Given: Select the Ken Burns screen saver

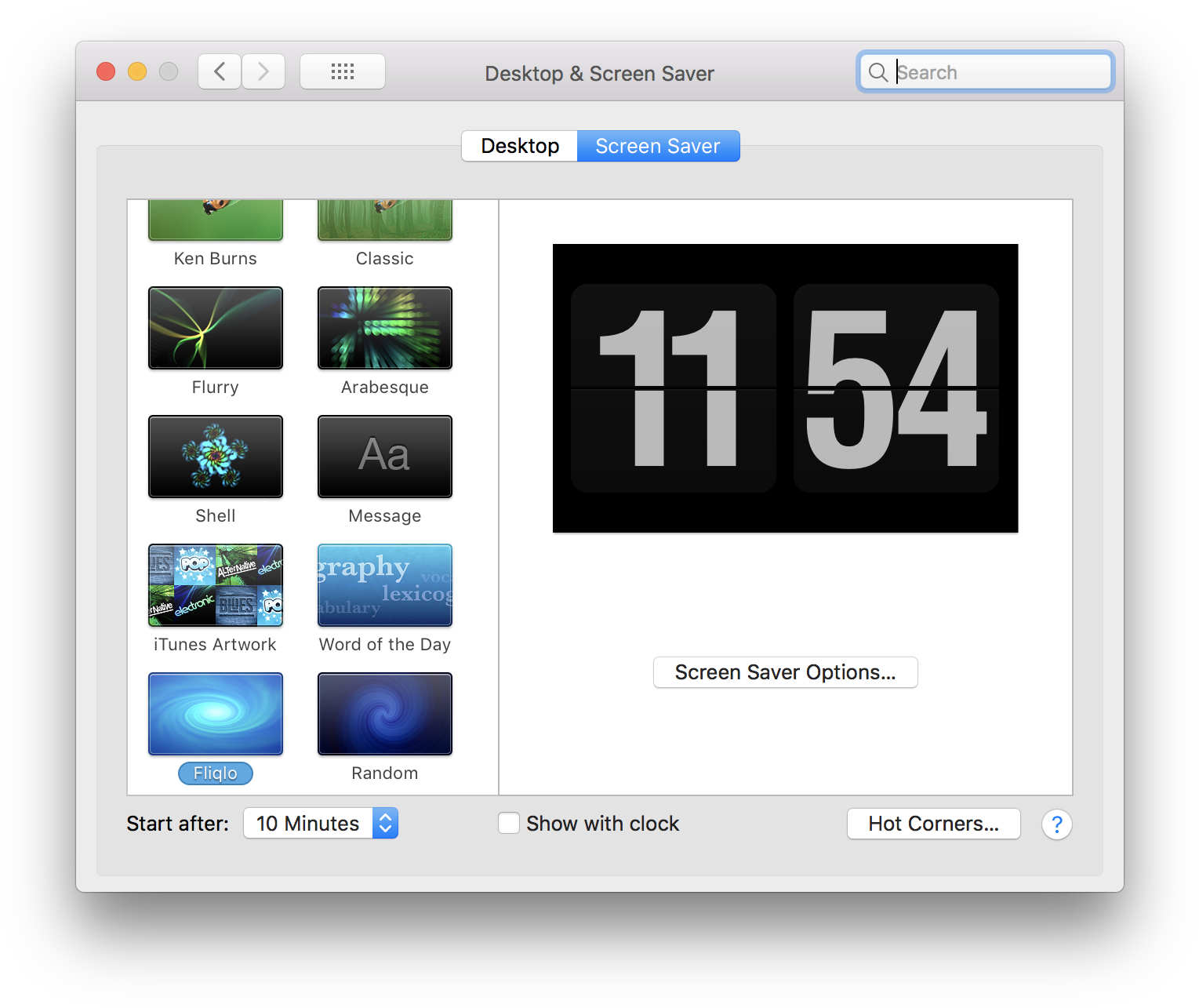Looking at the screenshot, I should click(216, 221).
